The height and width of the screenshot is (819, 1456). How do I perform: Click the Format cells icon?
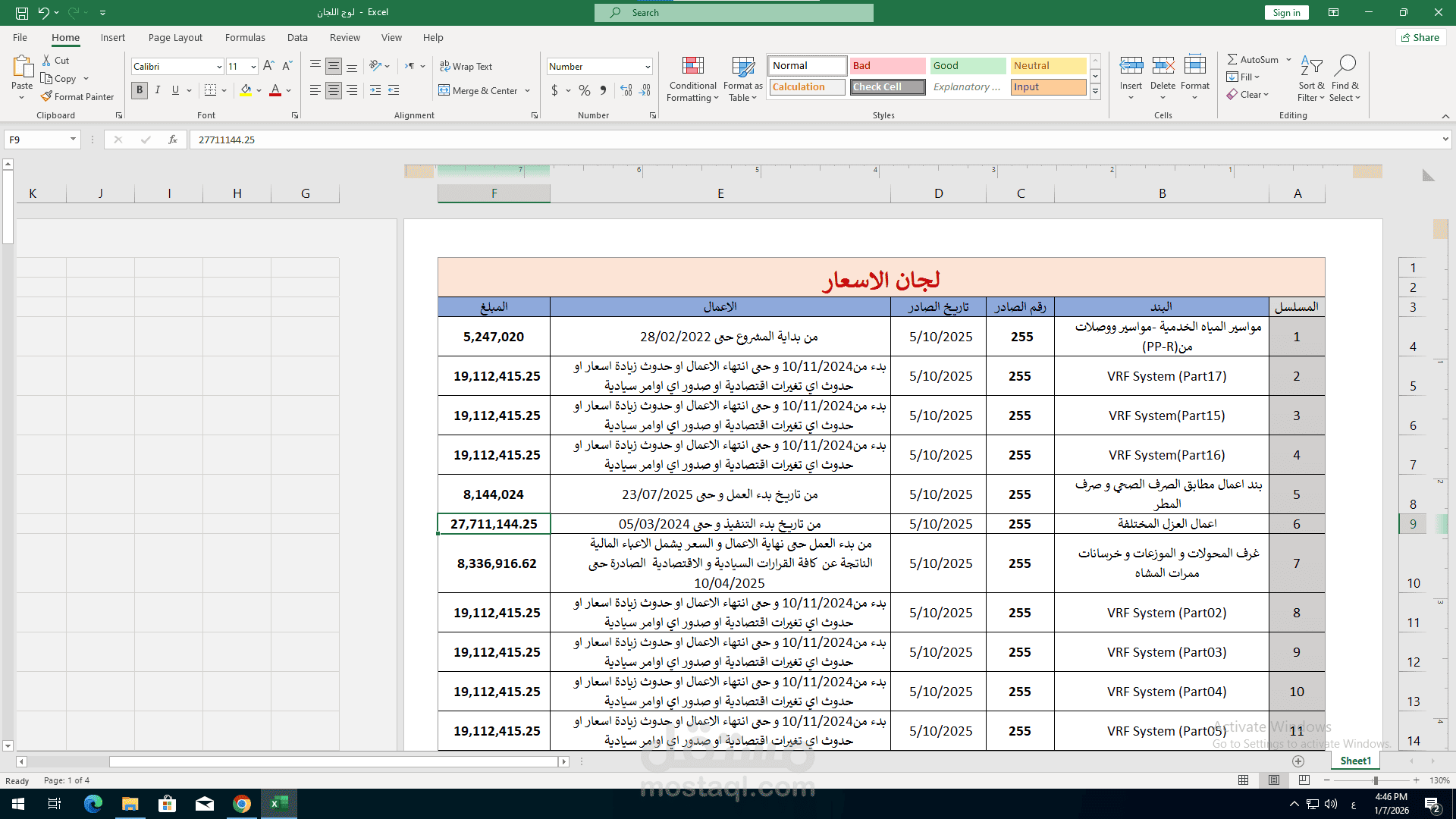pyautogui.click(x=1195, y=66)
